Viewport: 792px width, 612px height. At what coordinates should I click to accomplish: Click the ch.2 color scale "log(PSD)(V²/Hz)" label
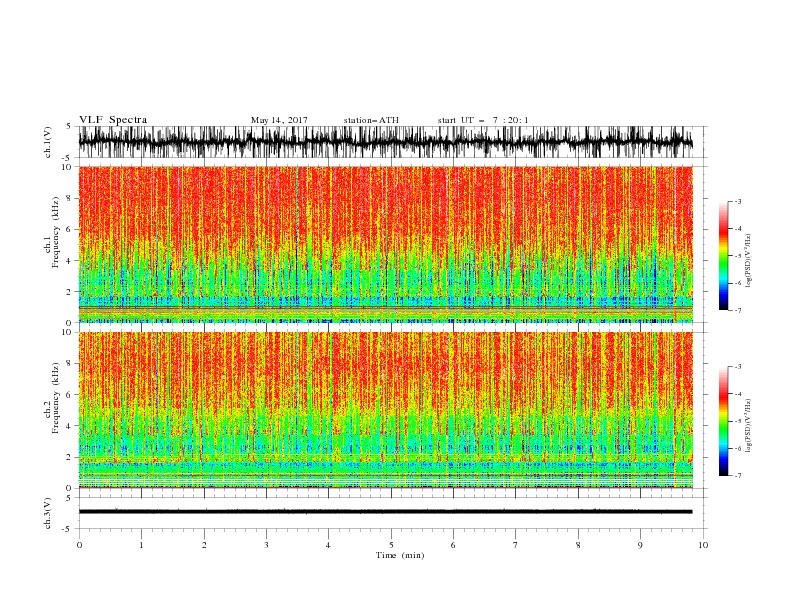[x=749, y=426]
